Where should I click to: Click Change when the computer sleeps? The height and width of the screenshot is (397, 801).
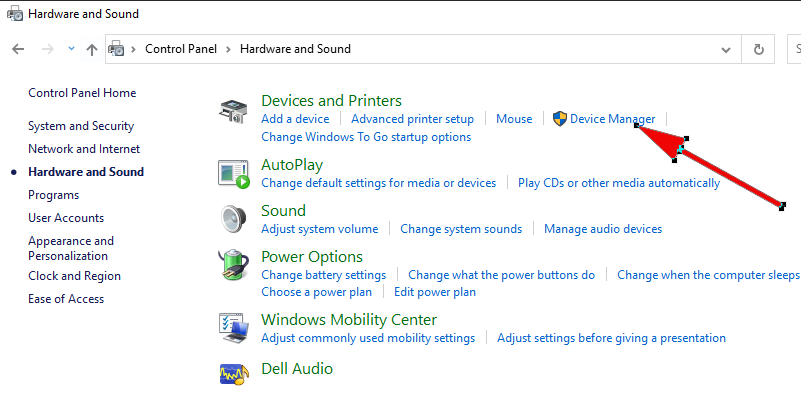pyautogui.click(x=709, y=275)
